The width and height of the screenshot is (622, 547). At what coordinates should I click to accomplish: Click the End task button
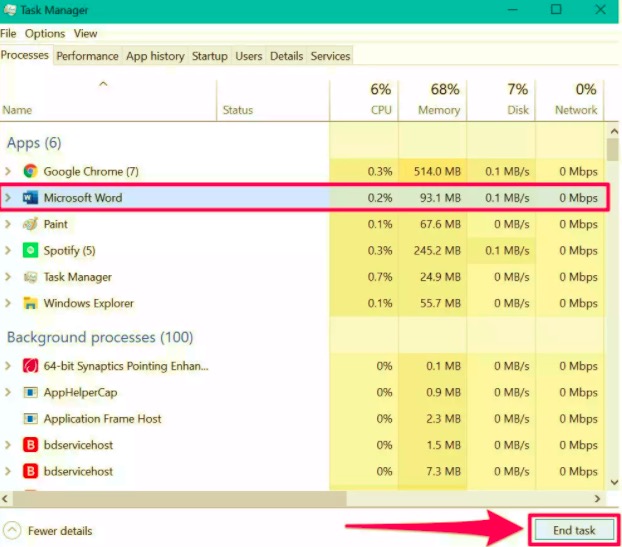click(574, 530)
